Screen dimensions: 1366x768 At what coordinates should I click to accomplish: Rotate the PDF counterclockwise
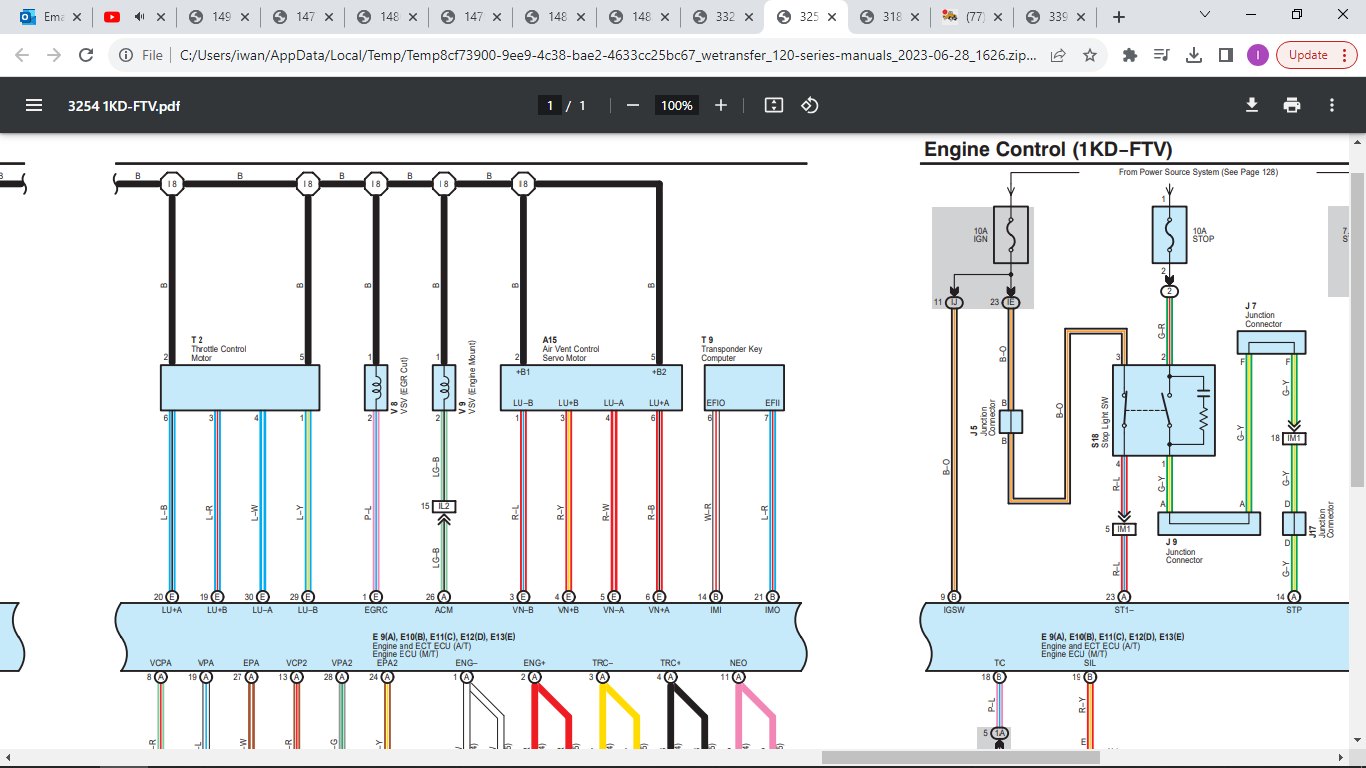pyautogui.click(x=810, y=105)
